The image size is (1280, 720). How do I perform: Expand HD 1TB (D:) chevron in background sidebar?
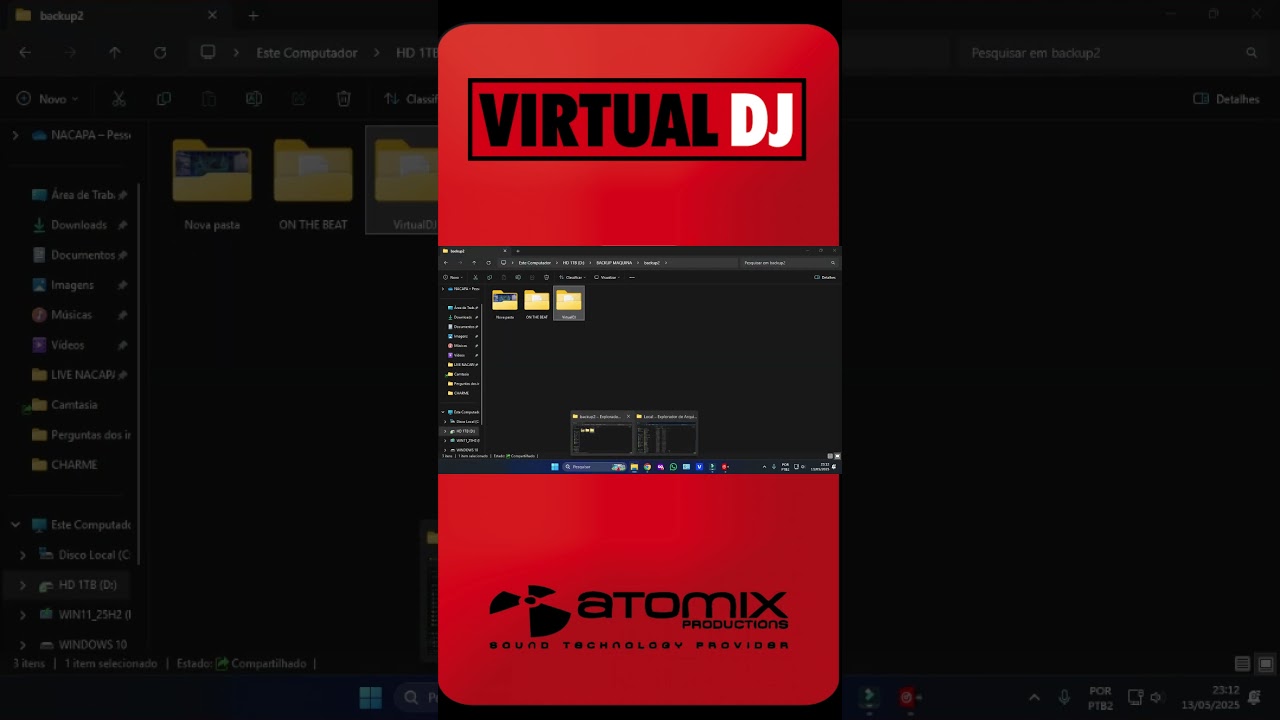[23, 584]
